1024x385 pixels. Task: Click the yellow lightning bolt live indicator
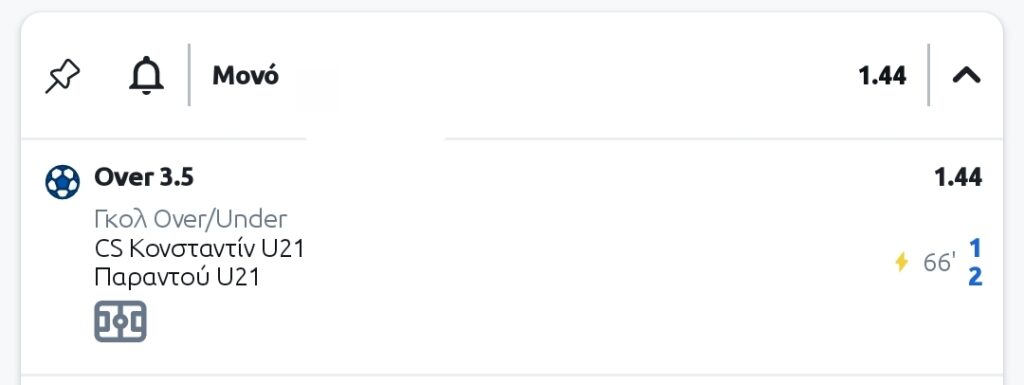(901, 262)
